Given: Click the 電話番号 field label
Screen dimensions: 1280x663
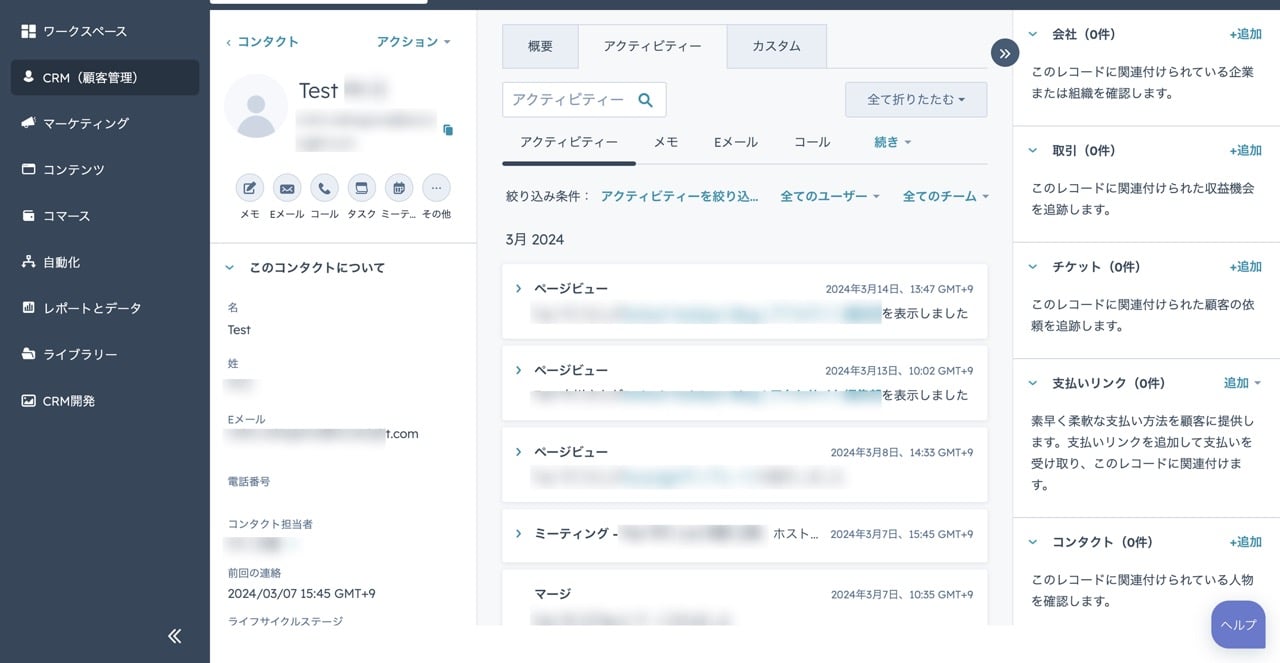Looking at the screenshot, I should coord(249,482).
